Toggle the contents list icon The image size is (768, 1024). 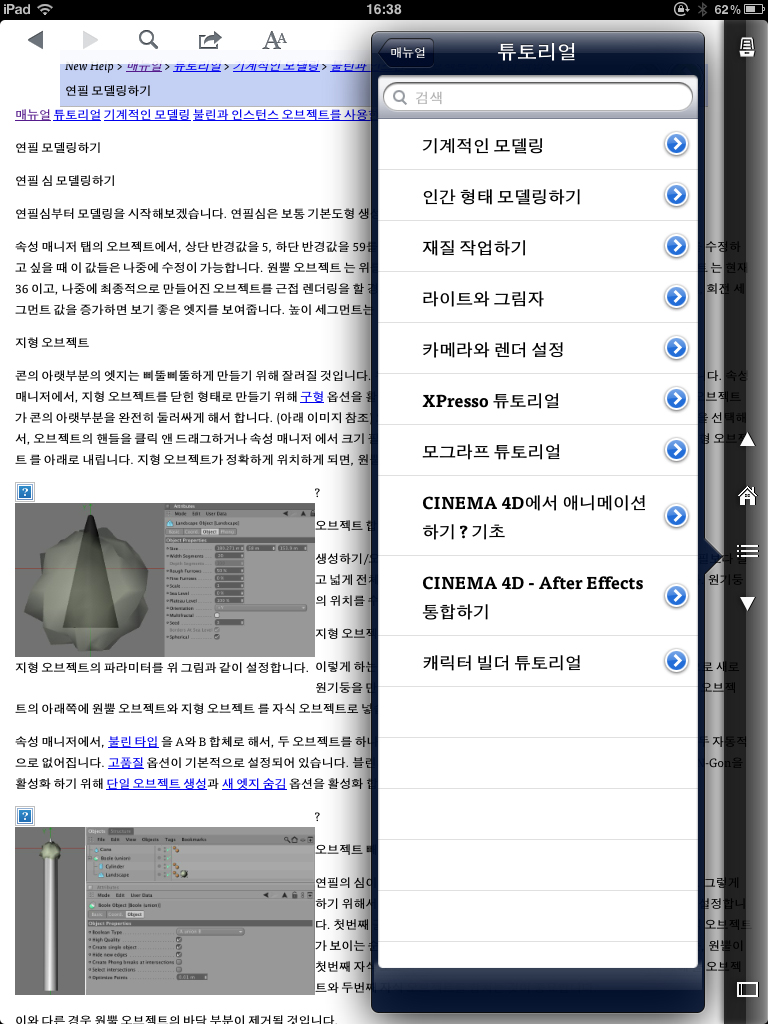[747, 551]
